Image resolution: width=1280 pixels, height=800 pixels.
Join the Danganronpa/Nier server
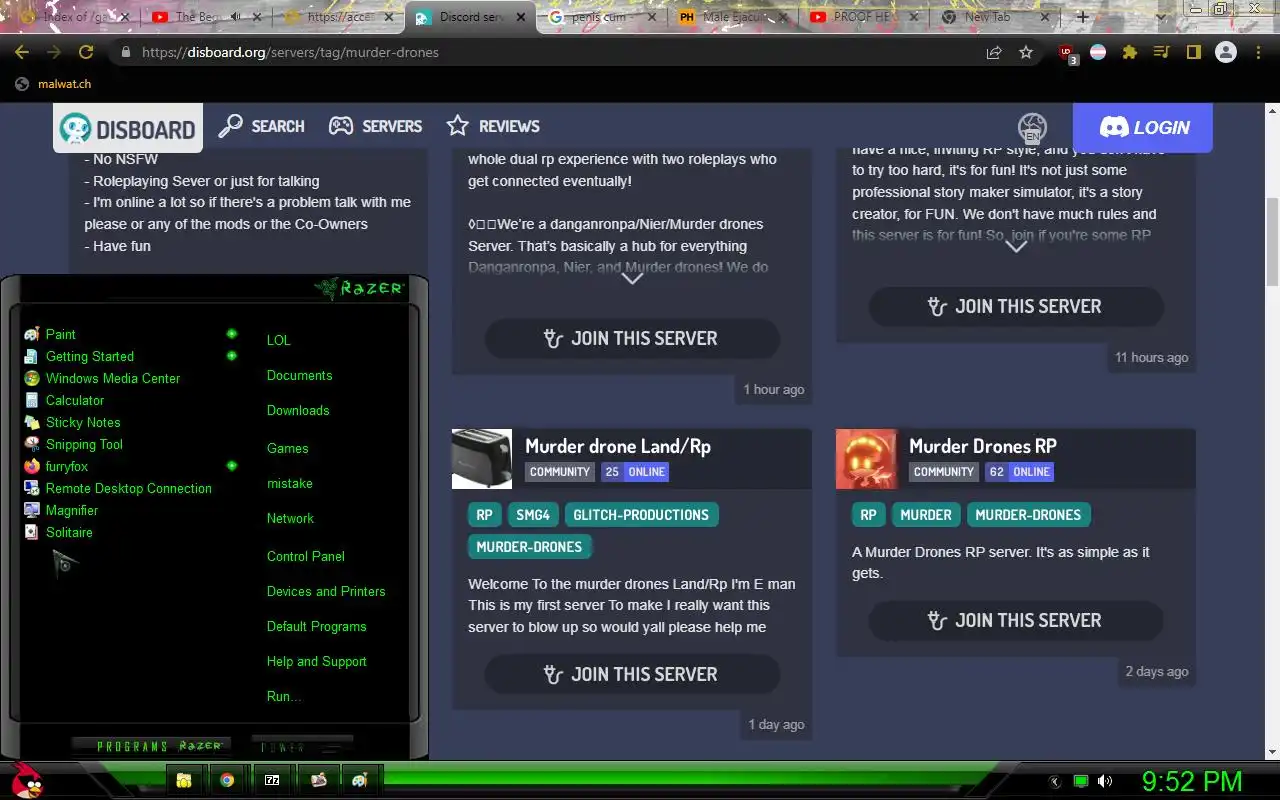[632, 338]
